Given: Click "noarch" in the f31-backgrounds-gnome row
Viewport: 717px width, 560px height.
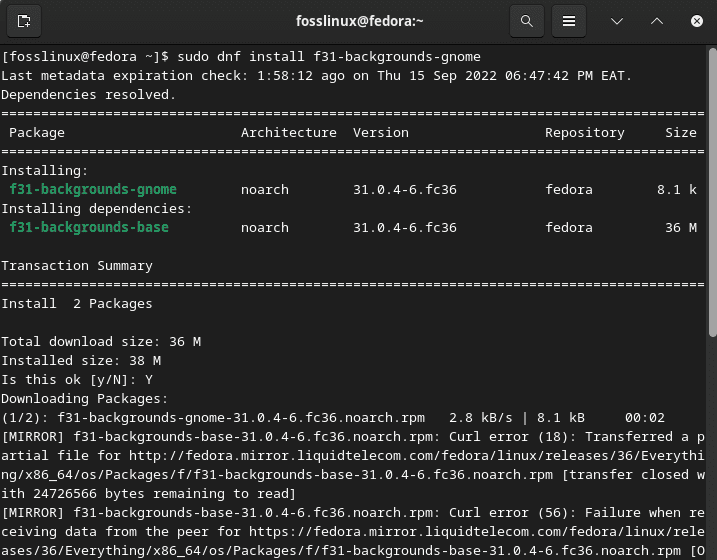Looking at the screenshot, I should click(x=265, y=189).
